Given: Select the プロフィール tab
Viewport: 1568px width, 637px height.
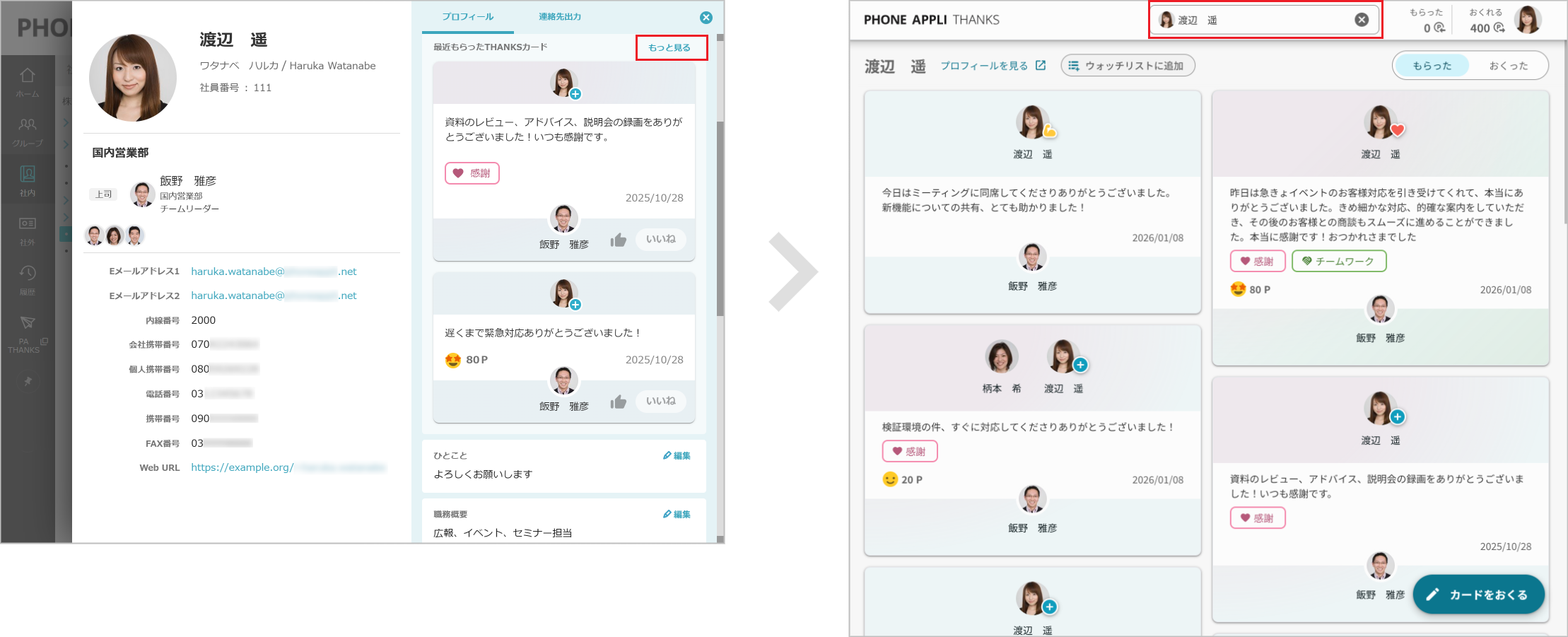Looking at the screenshot, I should click(469, 16).
